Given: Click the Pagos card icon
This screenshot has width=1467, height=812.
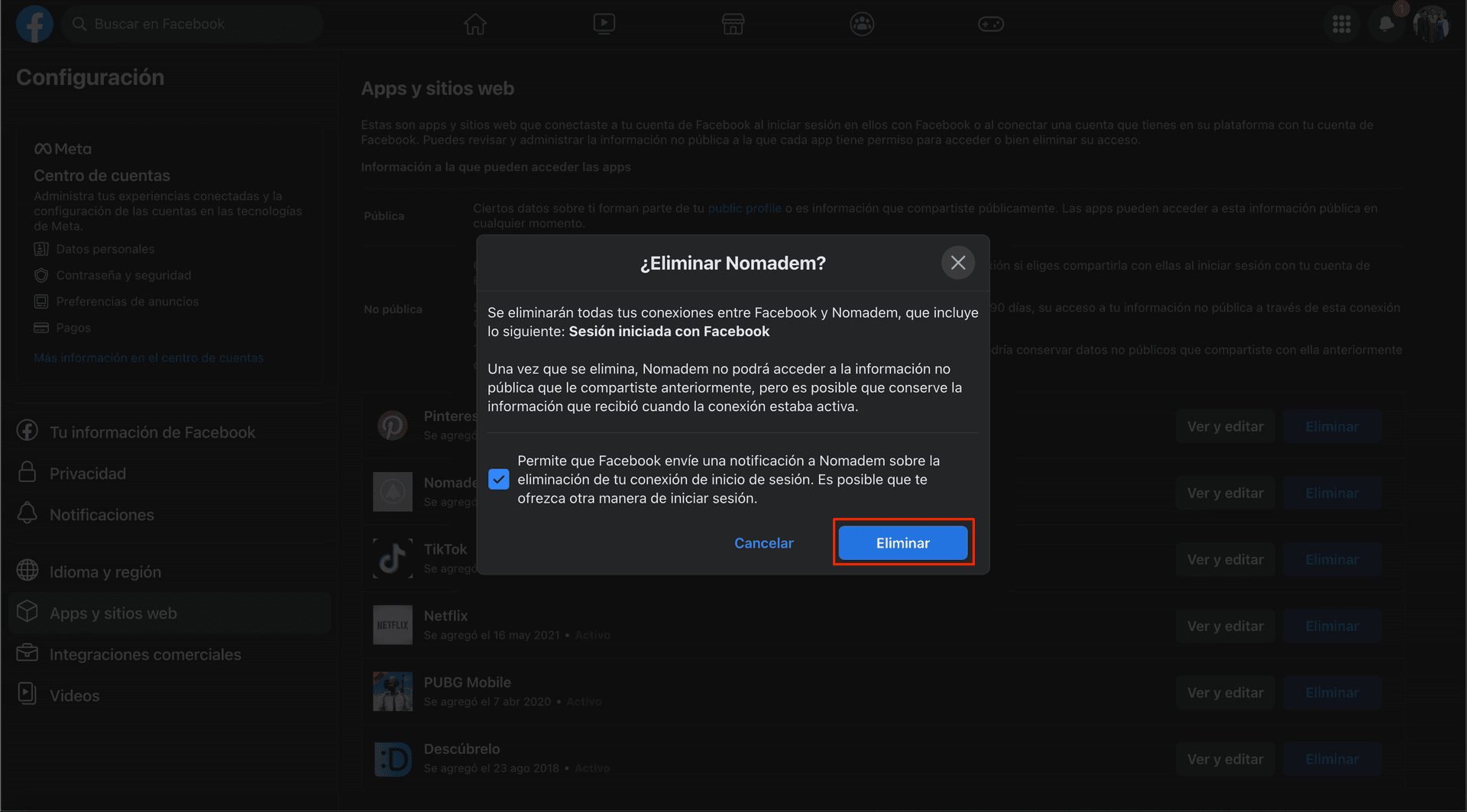Looking at the screenshot, I should [41, 328].
